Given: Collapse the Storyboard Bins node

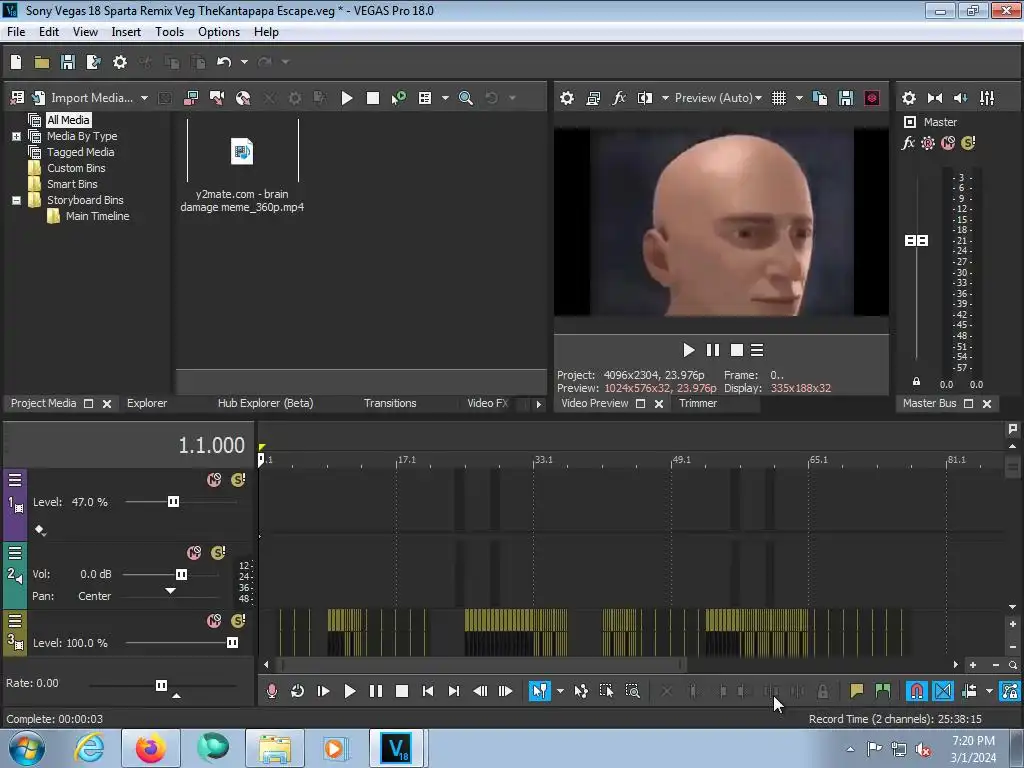Looking at the screenshot, I should click(16, 200).
